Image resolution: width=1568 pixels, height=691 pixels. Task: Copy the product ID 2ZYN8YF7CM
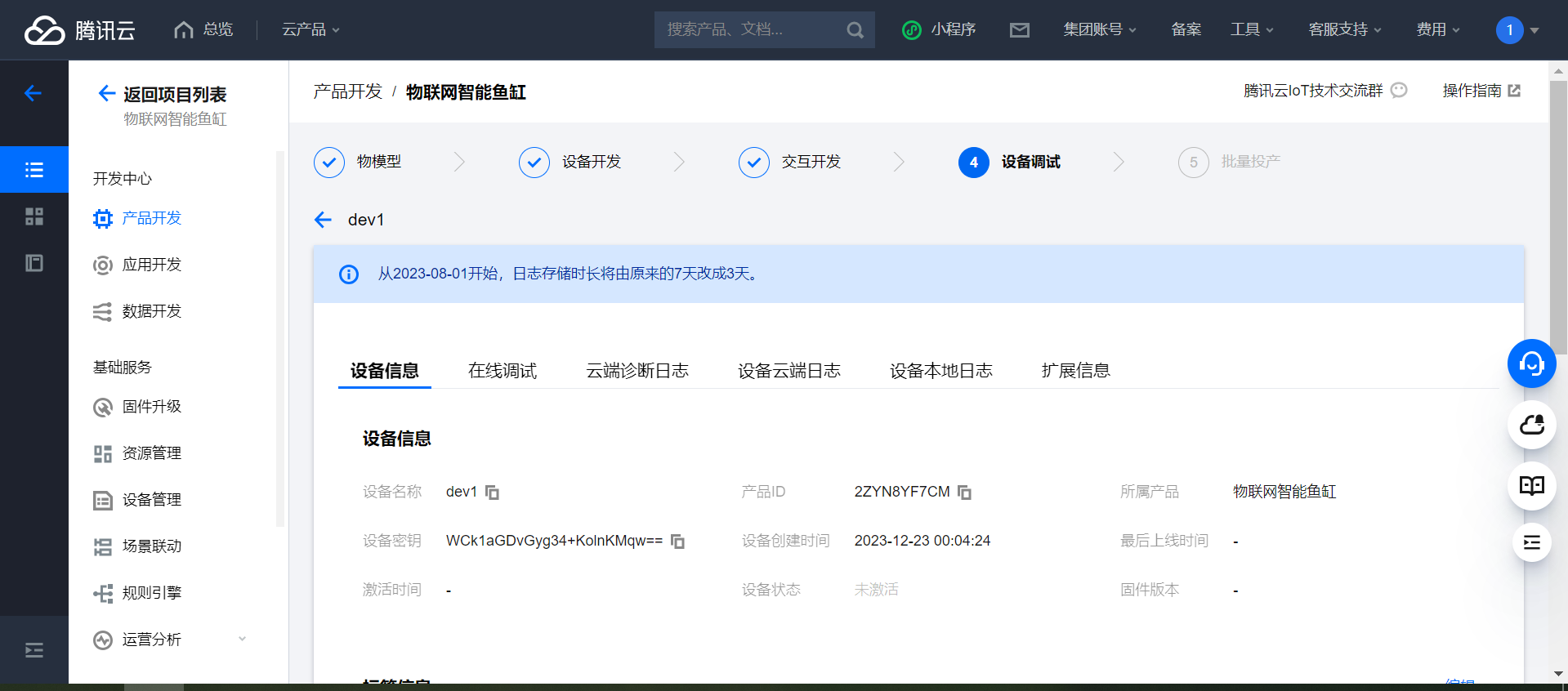(x=964, y=492)
